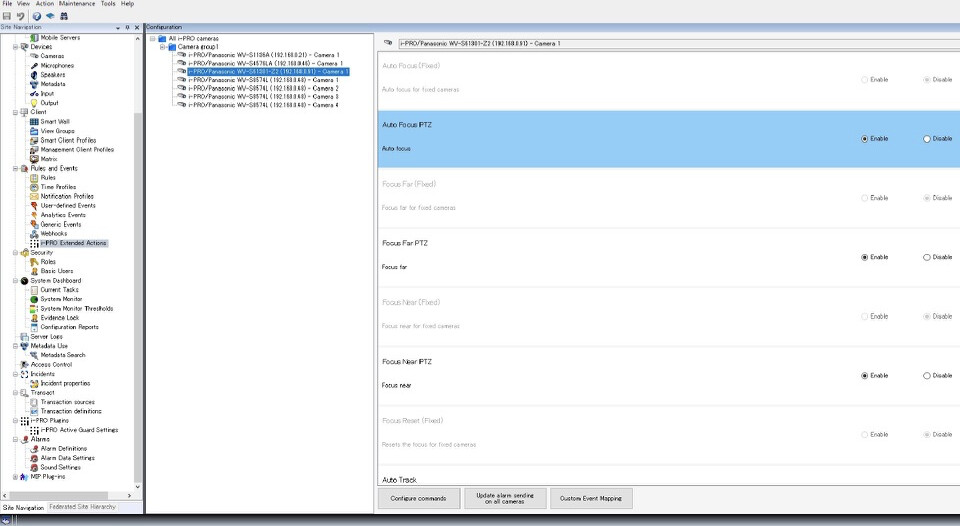Select Enable for Focus Reset (Fixed)

(x=864, y=434)
